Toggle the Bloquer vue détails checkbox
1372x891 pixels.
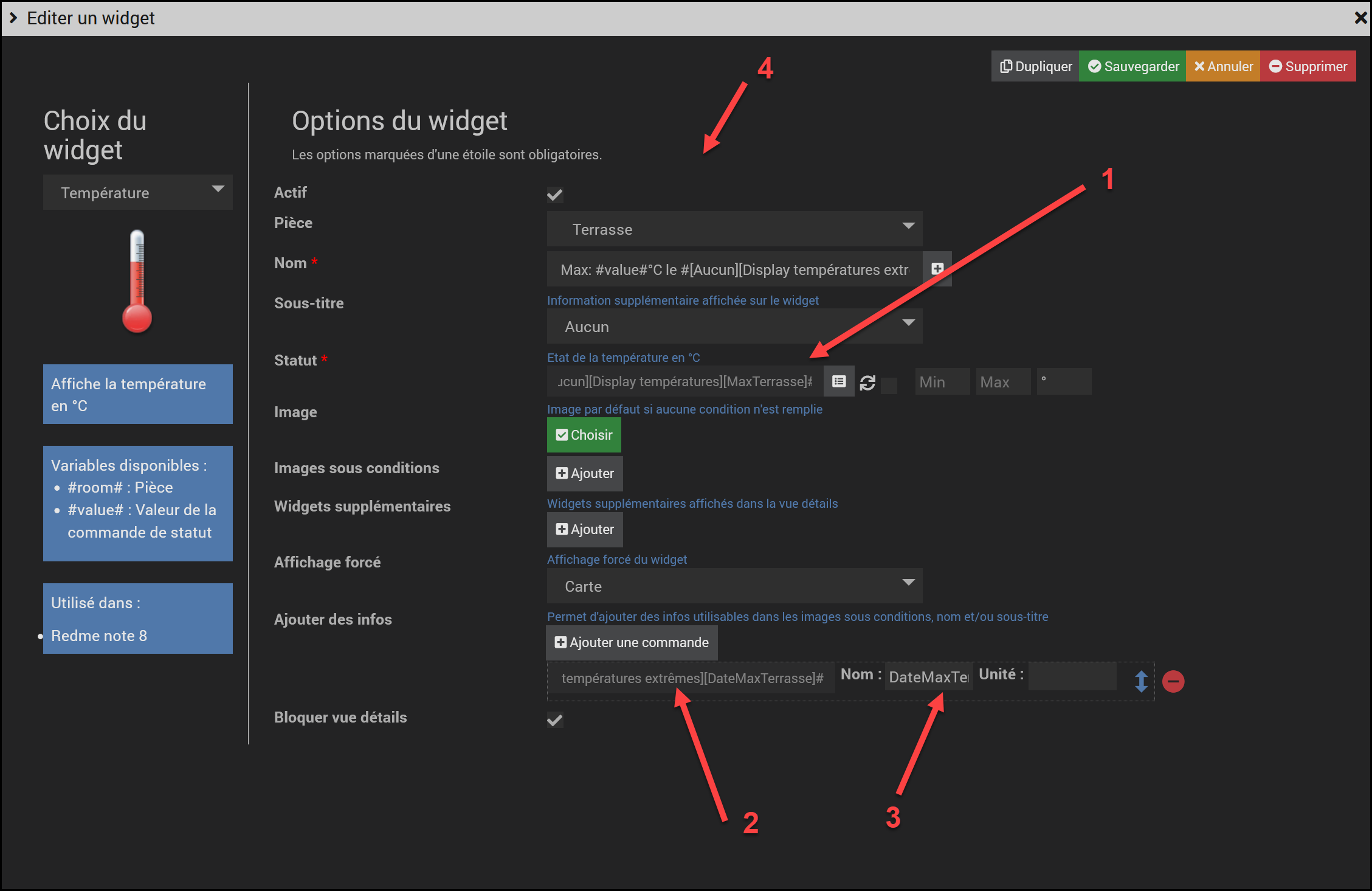click(x=554, y=720)
